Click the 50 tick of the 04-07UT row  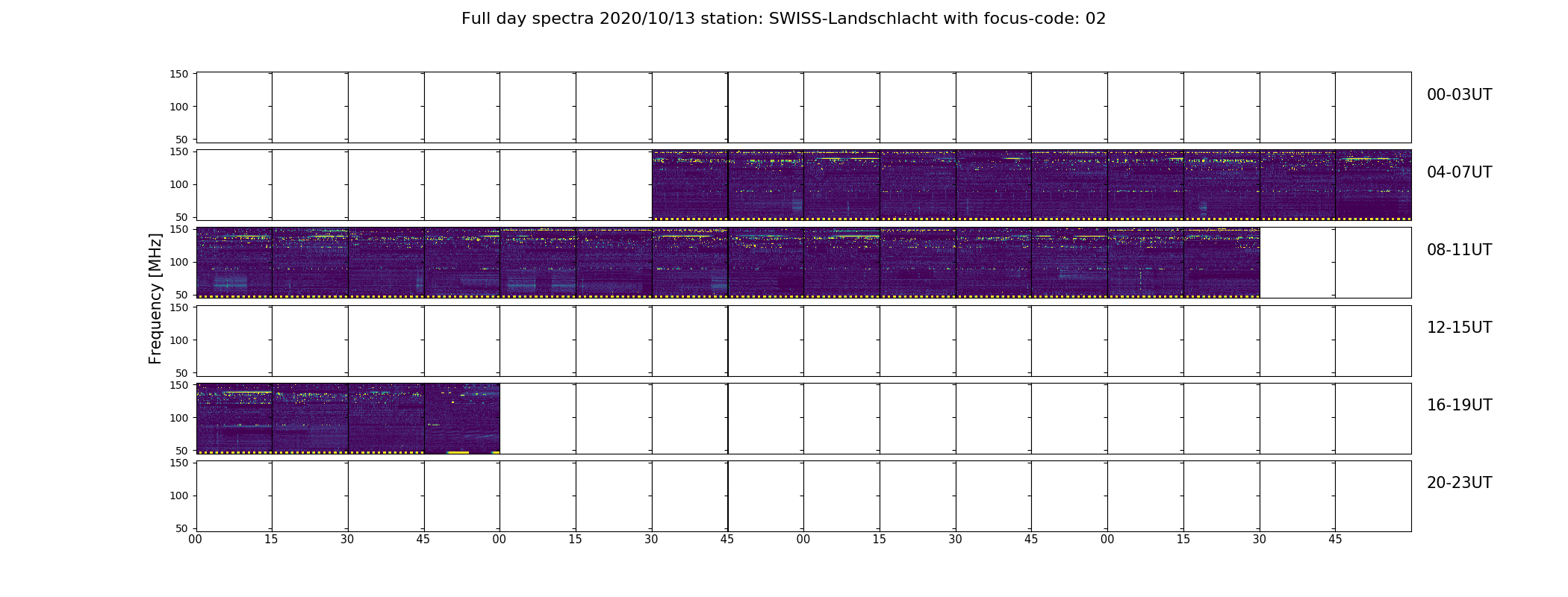(182, 217)
